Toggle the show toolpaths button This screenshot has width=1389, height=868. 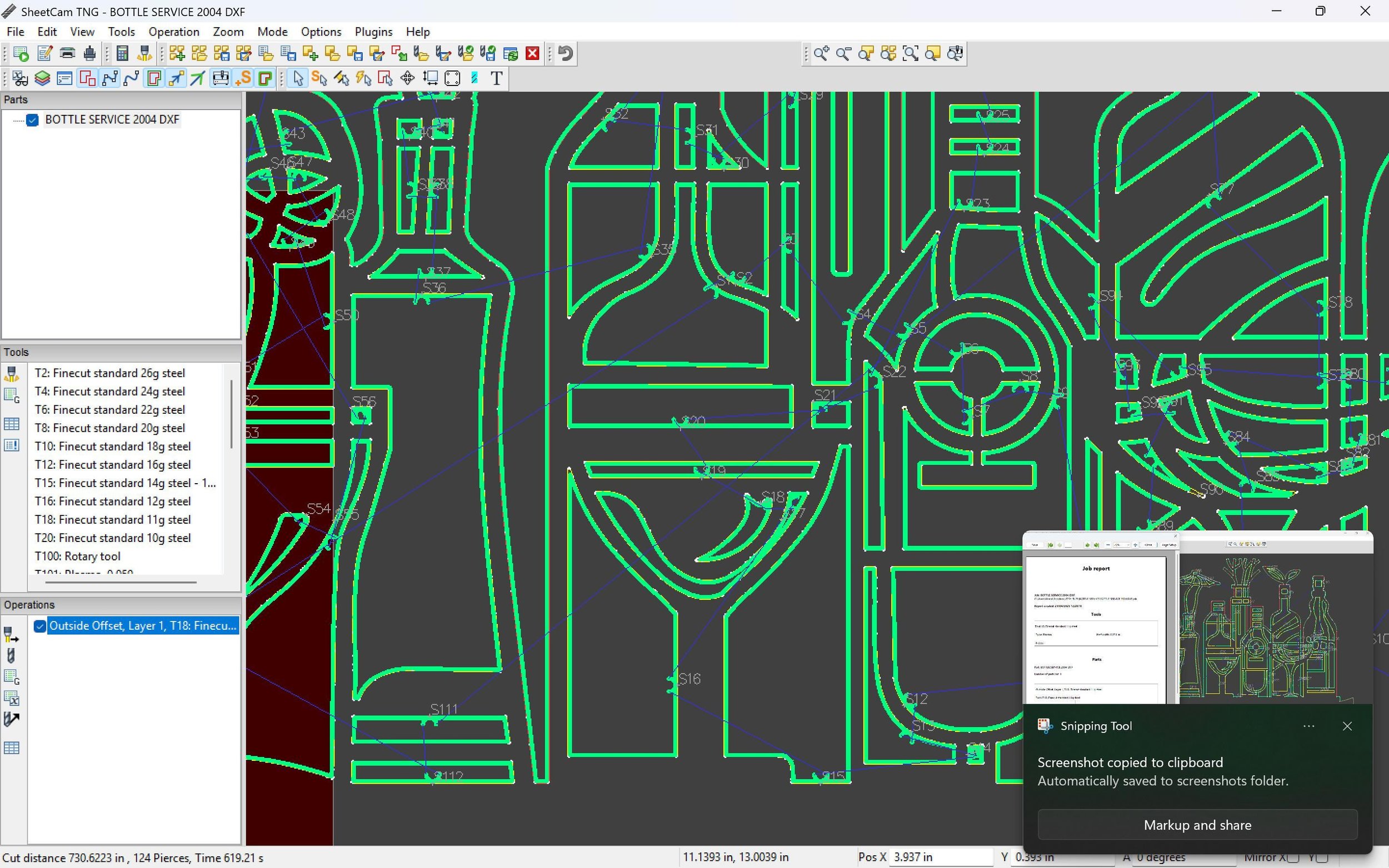coord(153,78)
